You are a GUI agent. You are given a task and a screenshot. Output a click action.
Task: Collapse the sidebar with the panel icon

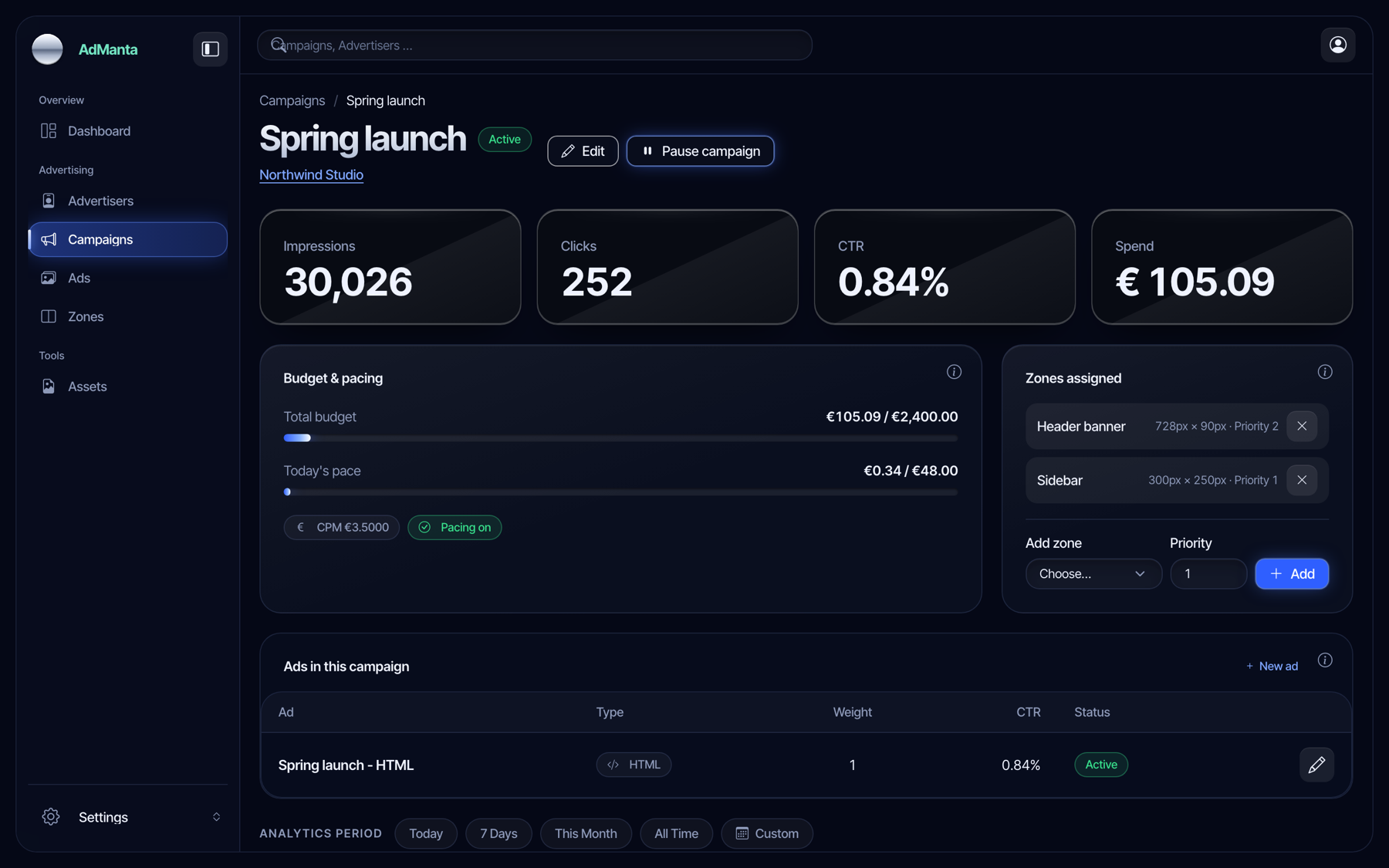[x=210, y=49]
